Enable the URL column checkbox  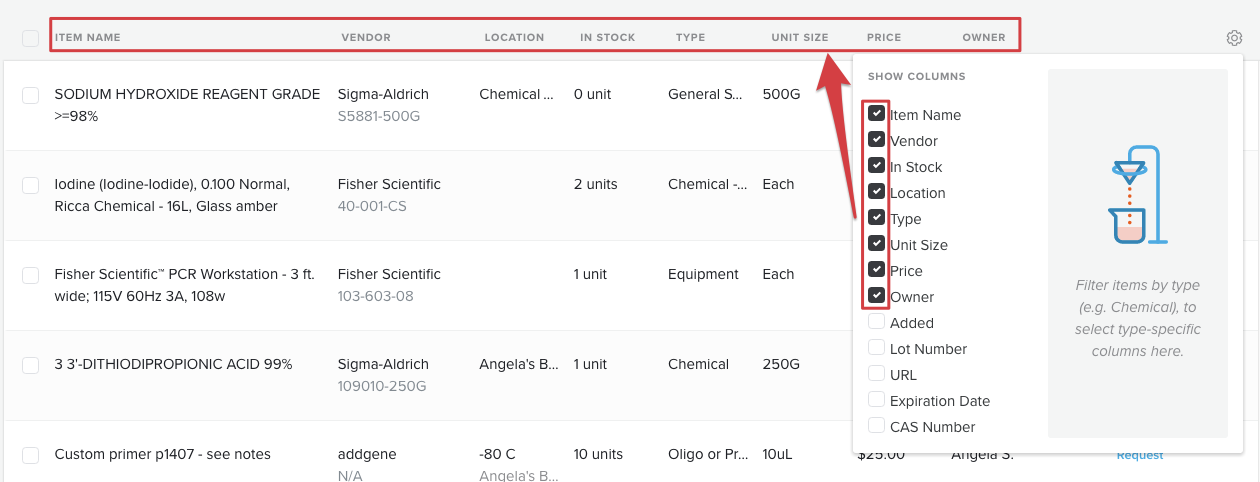877,374
